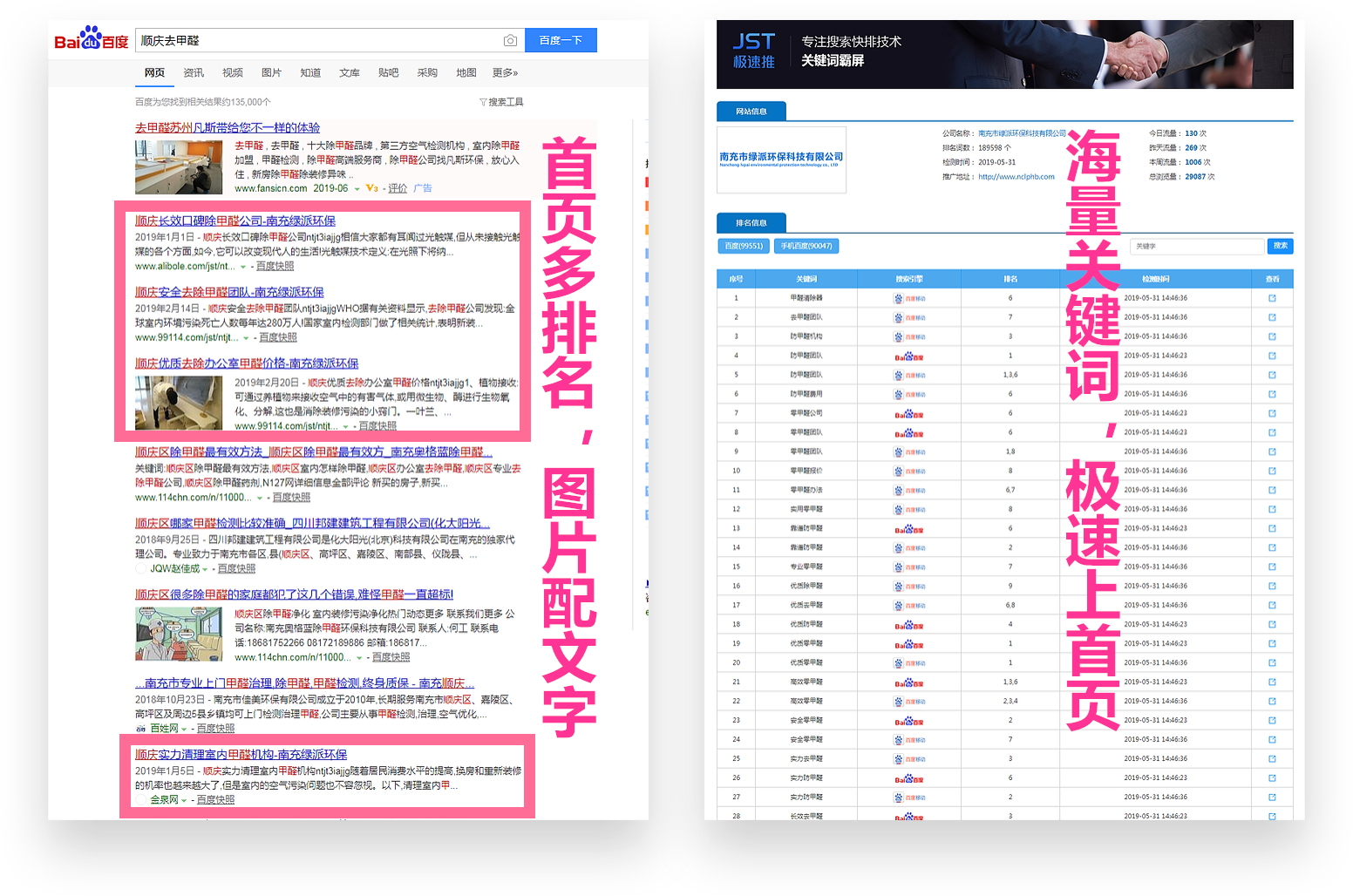The height and width of the screenshot is (896, 1353).
Task: Open view icon for row 16 优质除甲醛
Action: tap(1272, 586)
